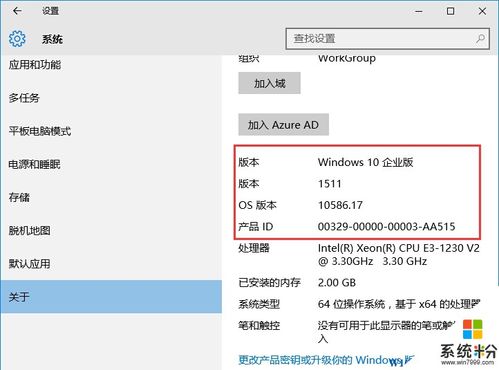Open 更改产品密钥或升级你的 Windows link
Viewport: 499px width, 370px height.
[x=326, y=360]
